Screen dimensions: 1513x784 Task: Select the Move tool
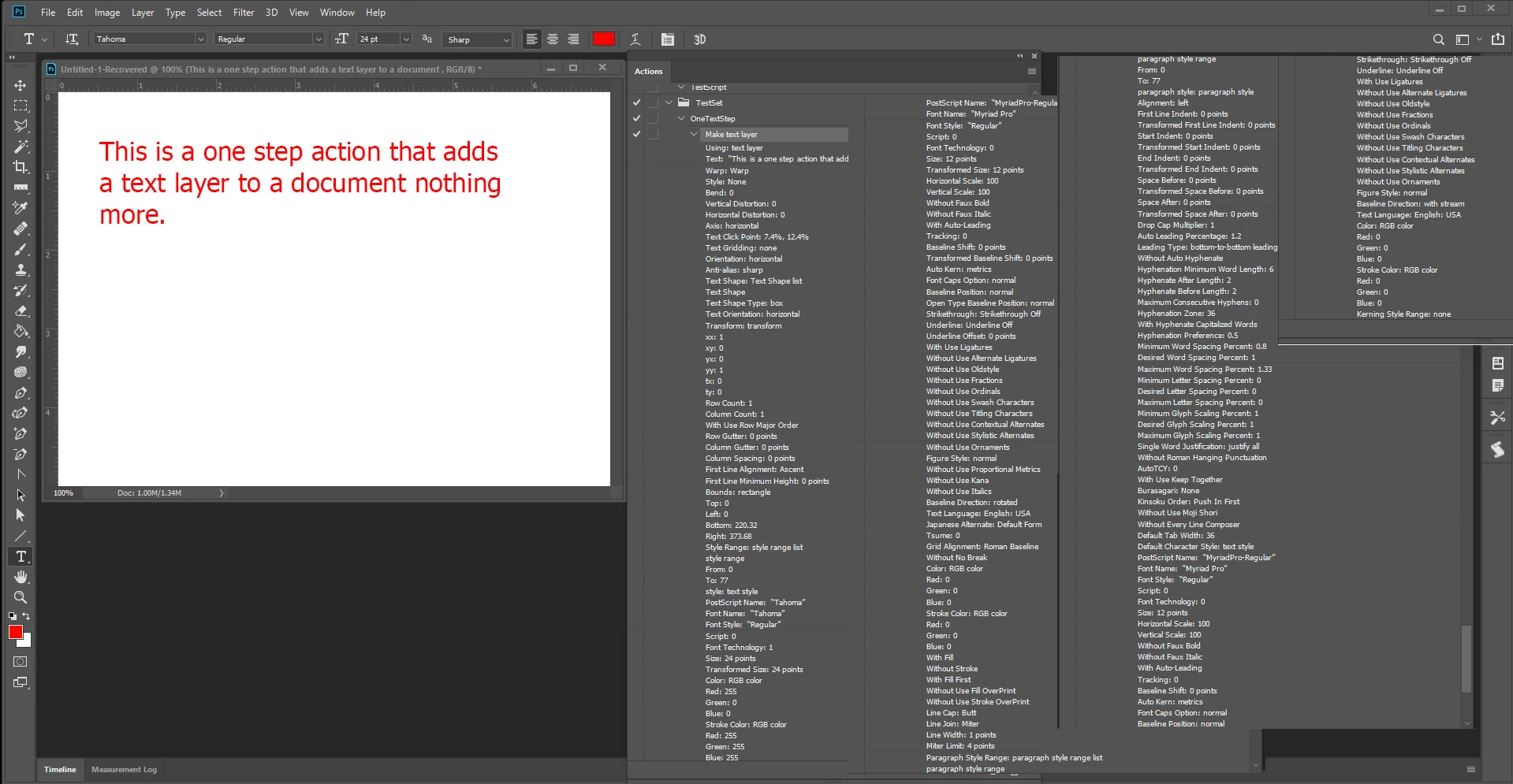20,85
